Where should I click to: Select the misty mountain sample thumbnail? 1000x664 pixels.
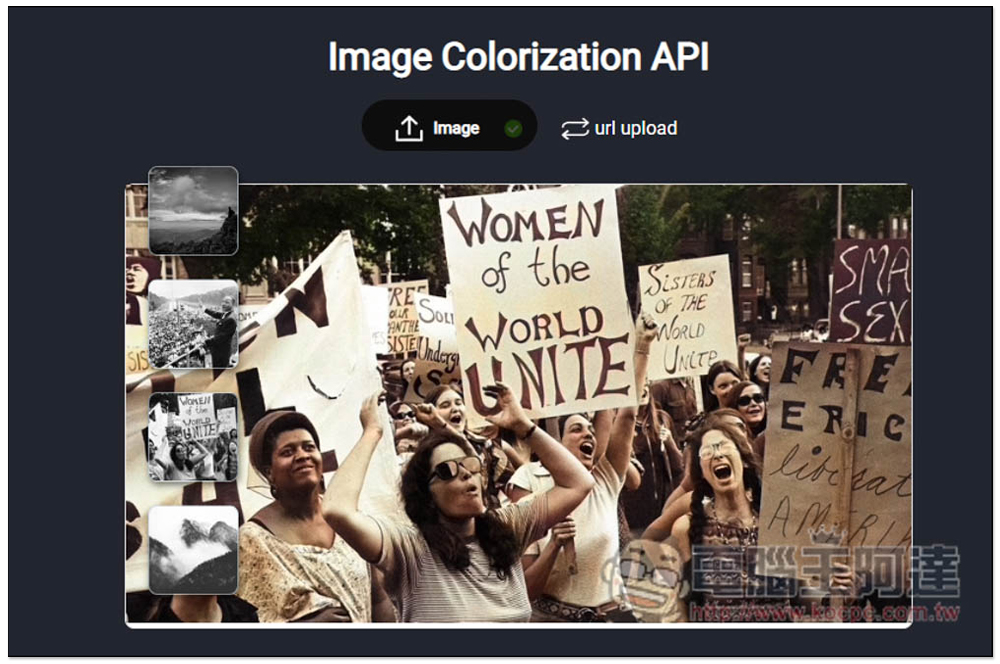(193, 549)
